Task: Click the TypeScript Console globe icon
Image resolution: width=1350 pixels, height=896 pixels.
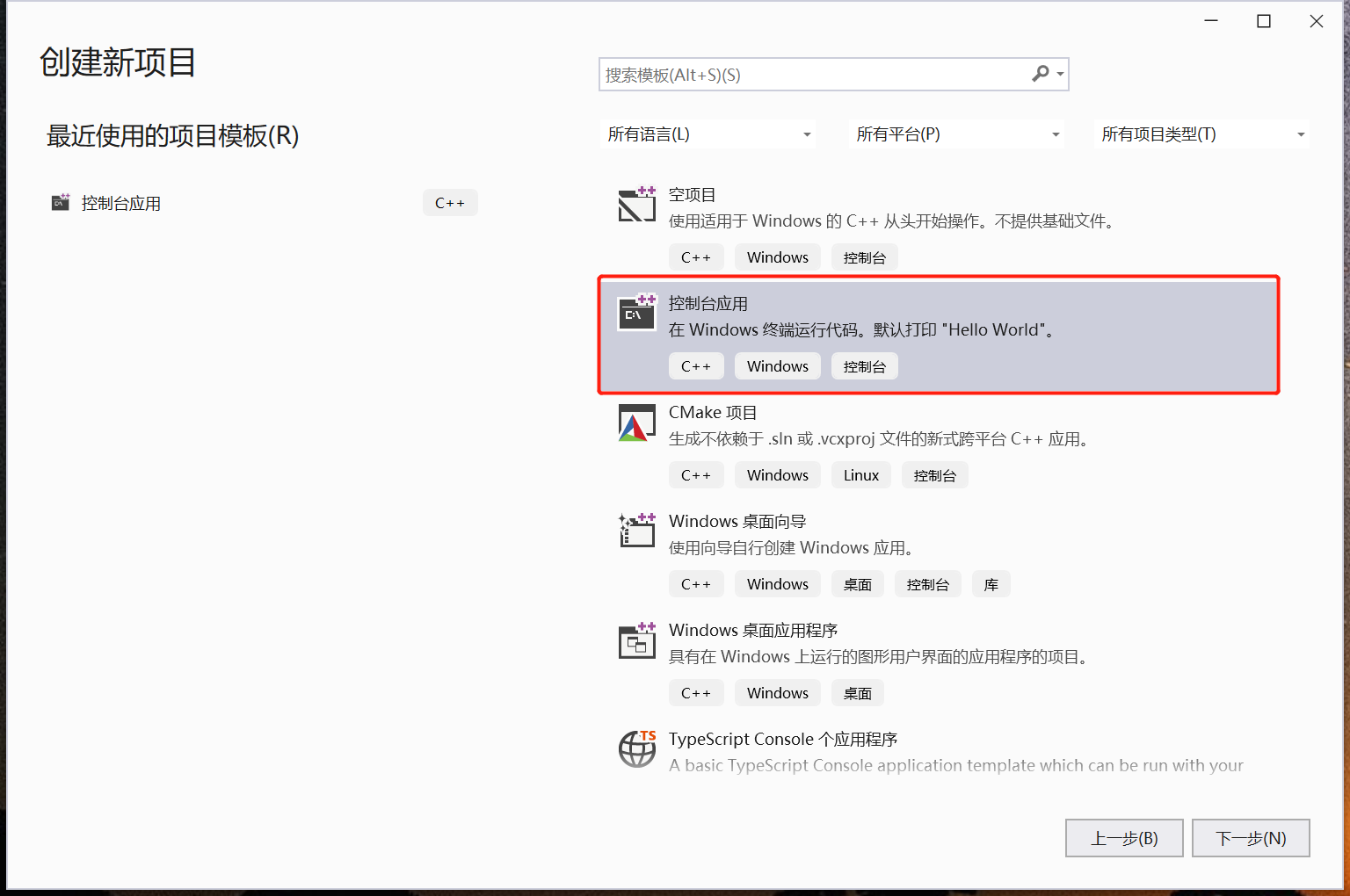Action: (637, 748)
